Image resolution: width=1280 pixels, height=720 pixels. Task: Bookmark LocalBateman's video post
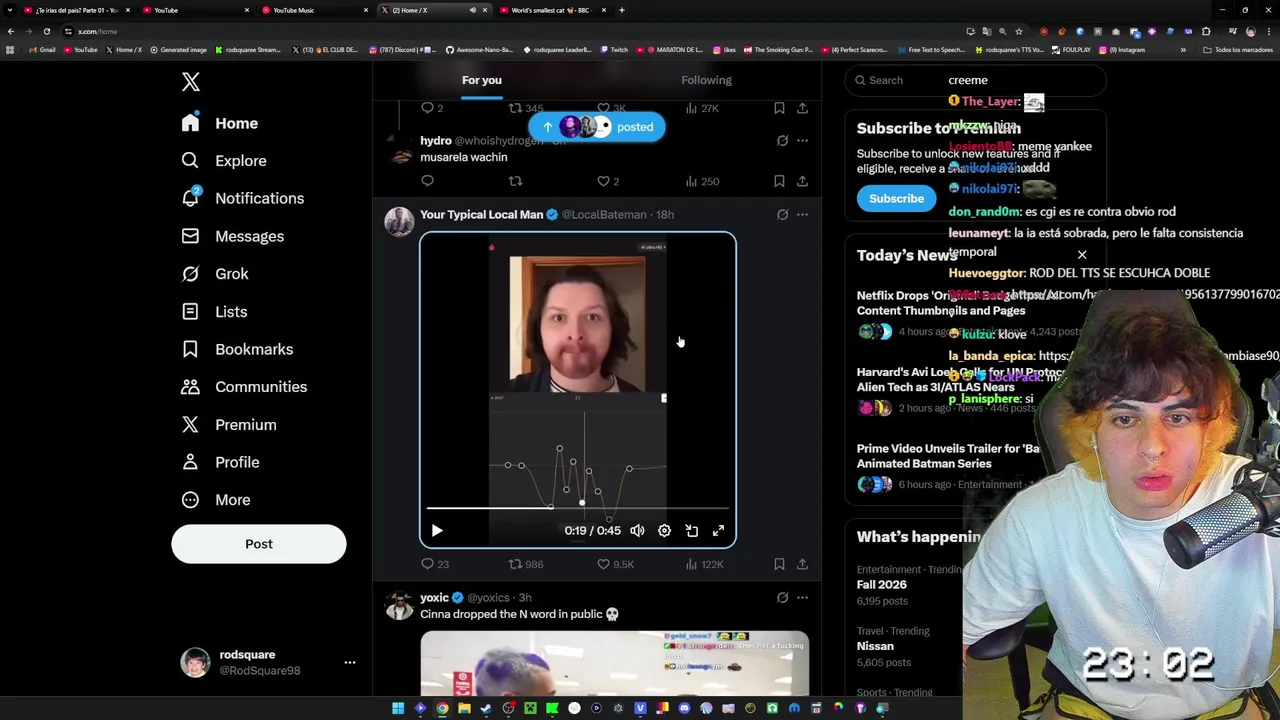click(x=779, y=564)
